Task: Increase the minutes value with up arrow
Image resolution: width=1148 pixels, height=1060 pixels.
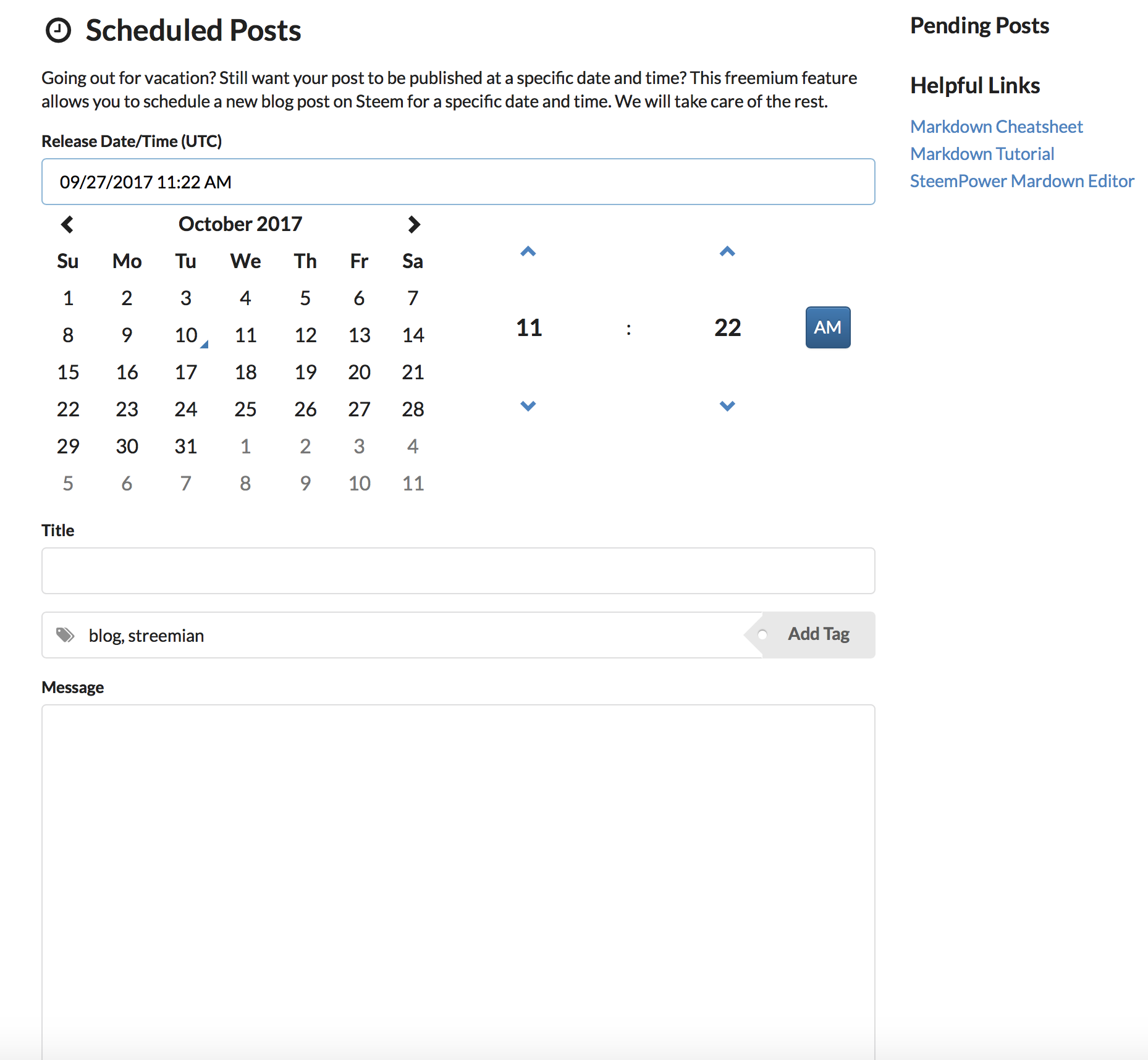Action: pyautogui.click(x=727, y=251)
